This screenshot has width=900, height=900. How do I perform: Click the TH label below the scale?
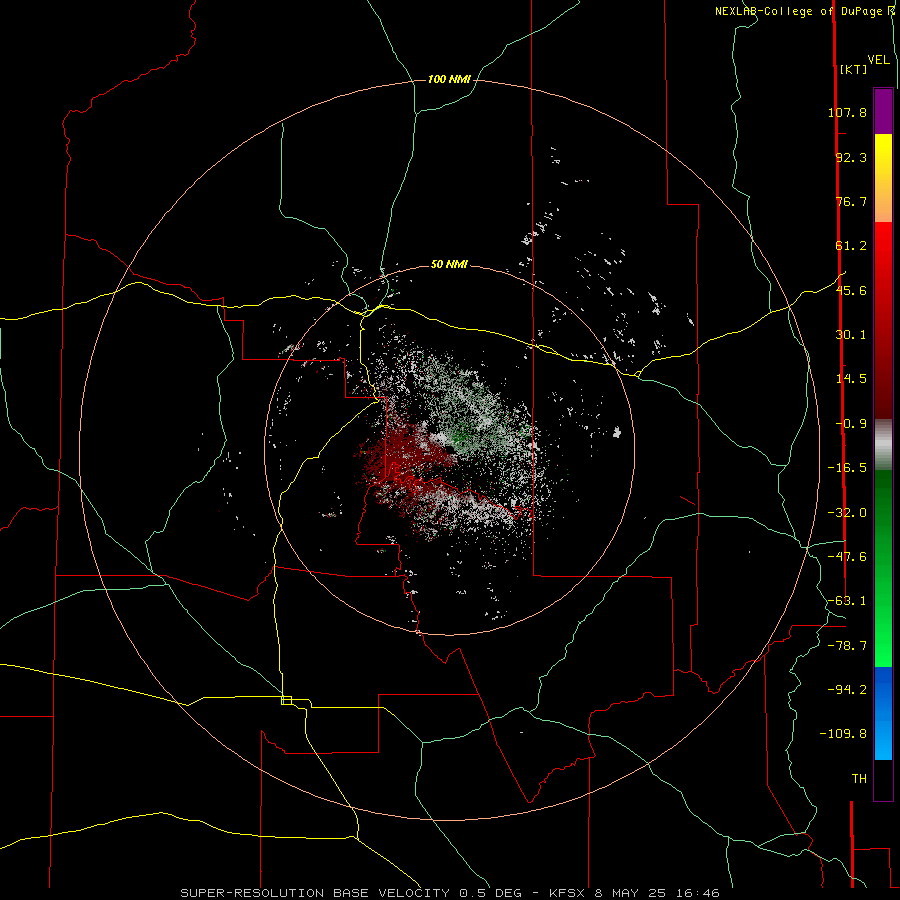pos(859,779)
